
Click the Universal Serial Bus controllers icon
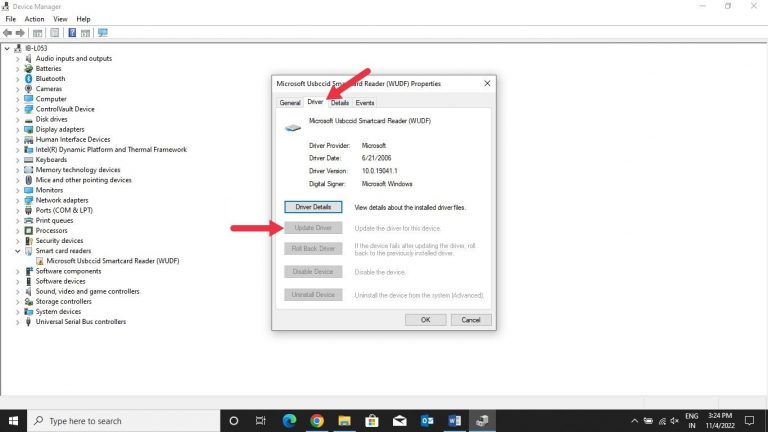[x=28, y=322]
